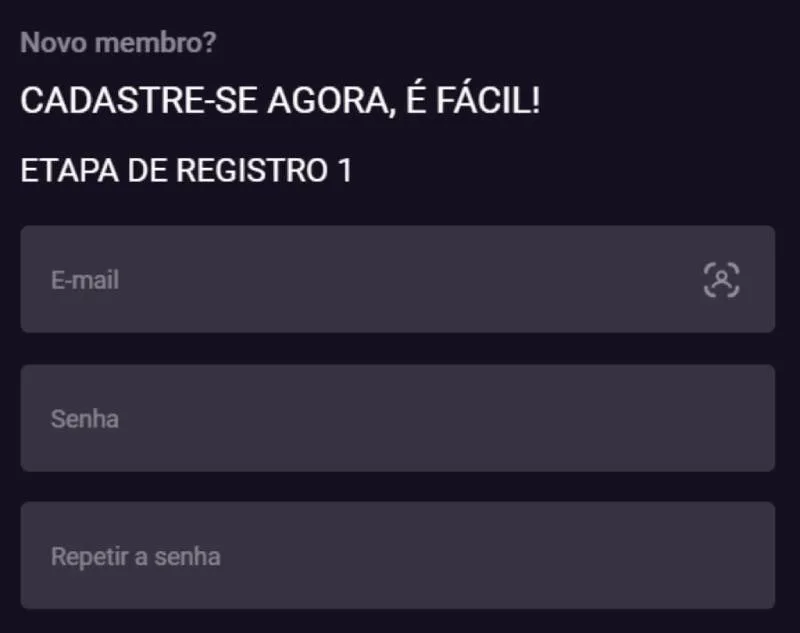Click the E-mail input field

pyautogui.click(x=350, y=280)
